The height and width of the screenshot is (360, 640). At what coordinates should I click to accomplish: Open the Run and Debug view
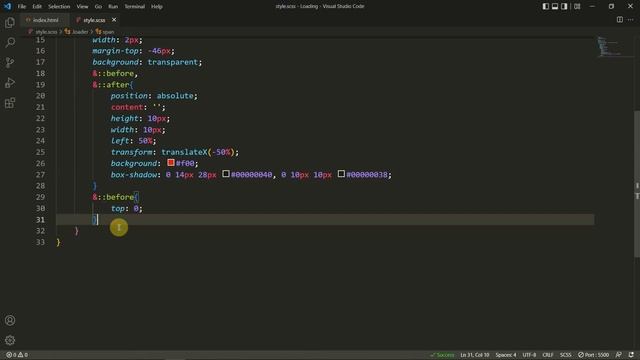(10, 82)
